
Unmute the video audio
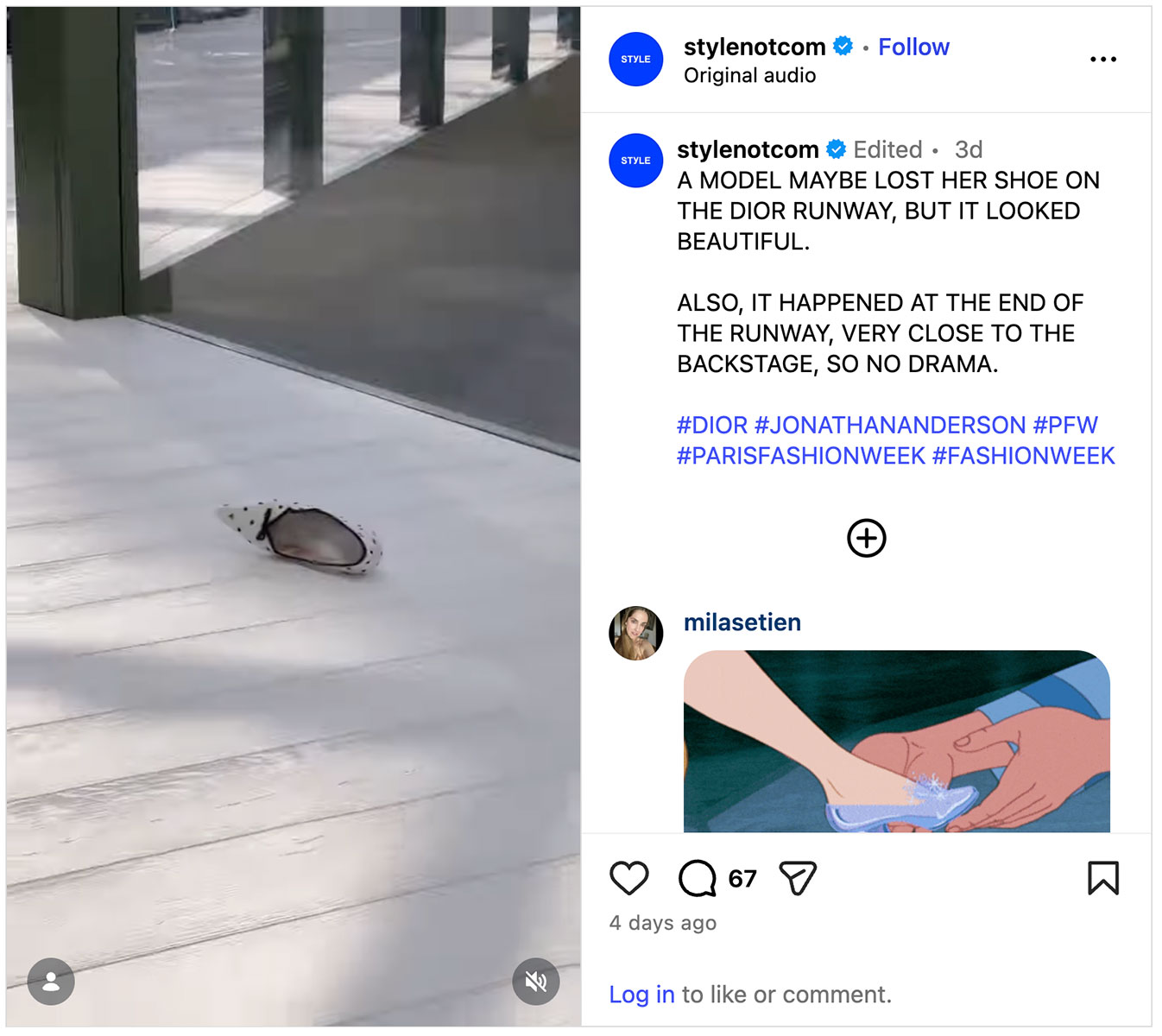(x=535, y=981)
